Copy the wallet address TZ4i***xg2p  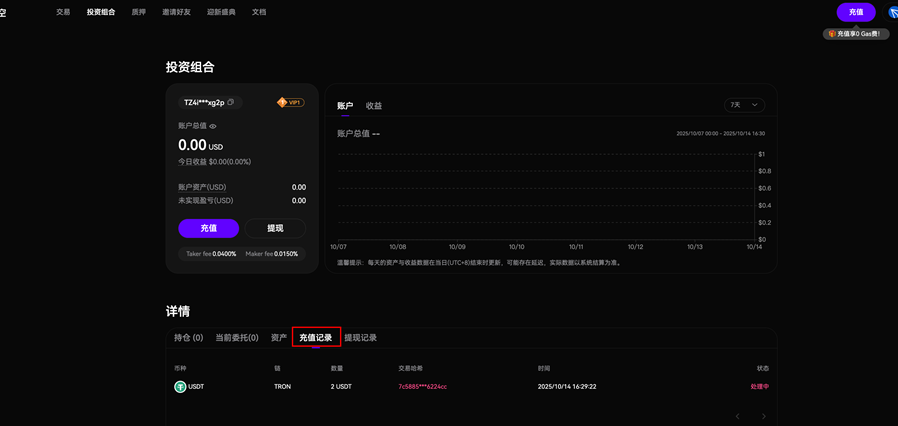(231, 102)
